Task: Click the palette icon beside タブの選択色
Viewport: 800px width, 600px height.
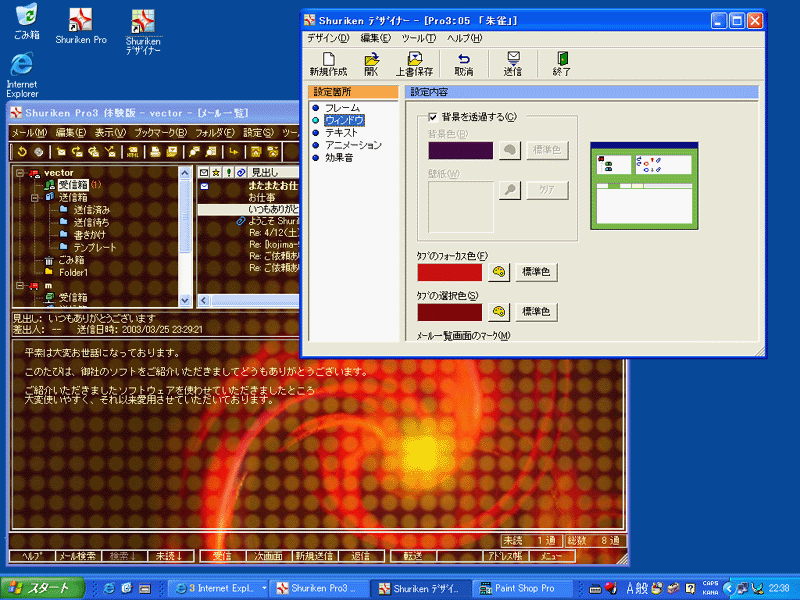Action: coord(498,311)
